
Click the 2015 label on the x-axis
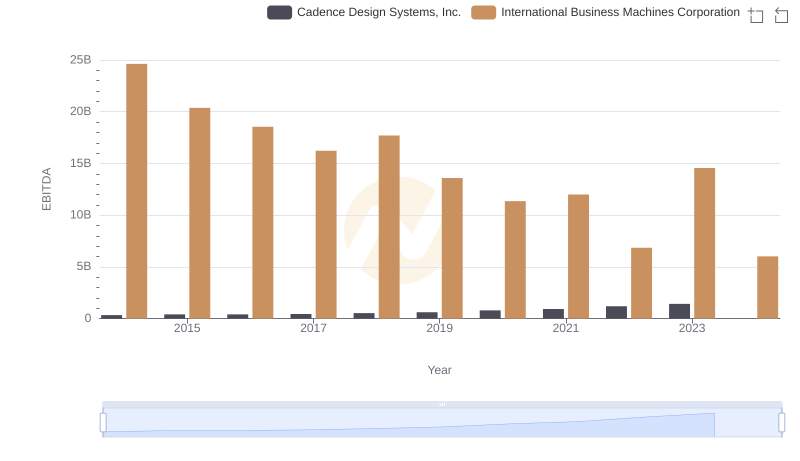pos(187,328)
